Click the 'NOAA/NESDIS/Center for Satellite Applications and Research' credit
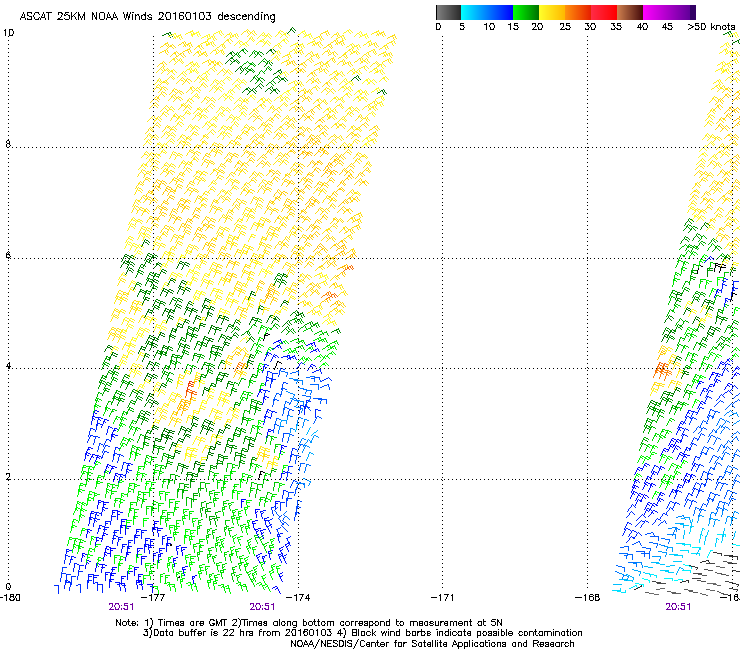This screenshot has height=650, width=740. click(432, 644)
